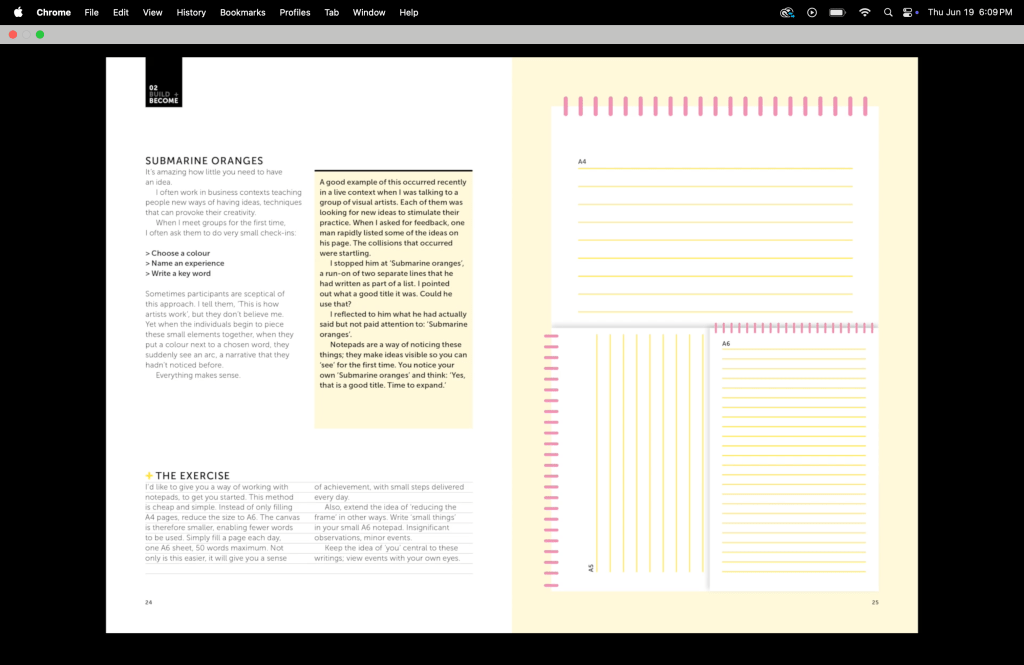Open the Chrome app menu

tap(53, 12)
